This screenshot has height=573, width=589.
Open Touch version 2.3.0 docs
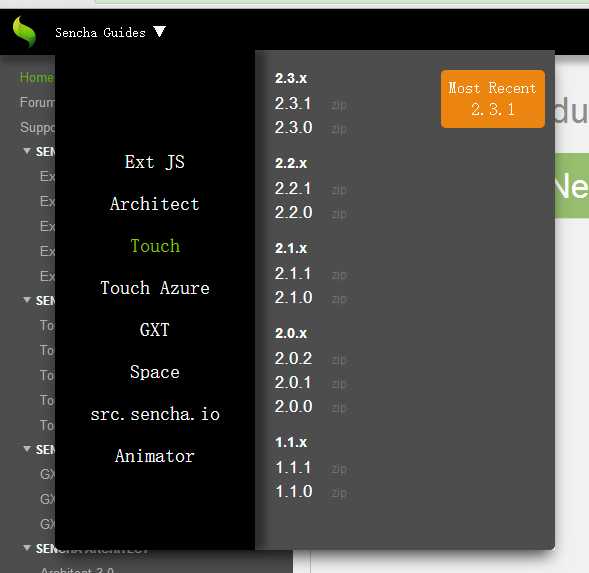(x=293, y=128)
